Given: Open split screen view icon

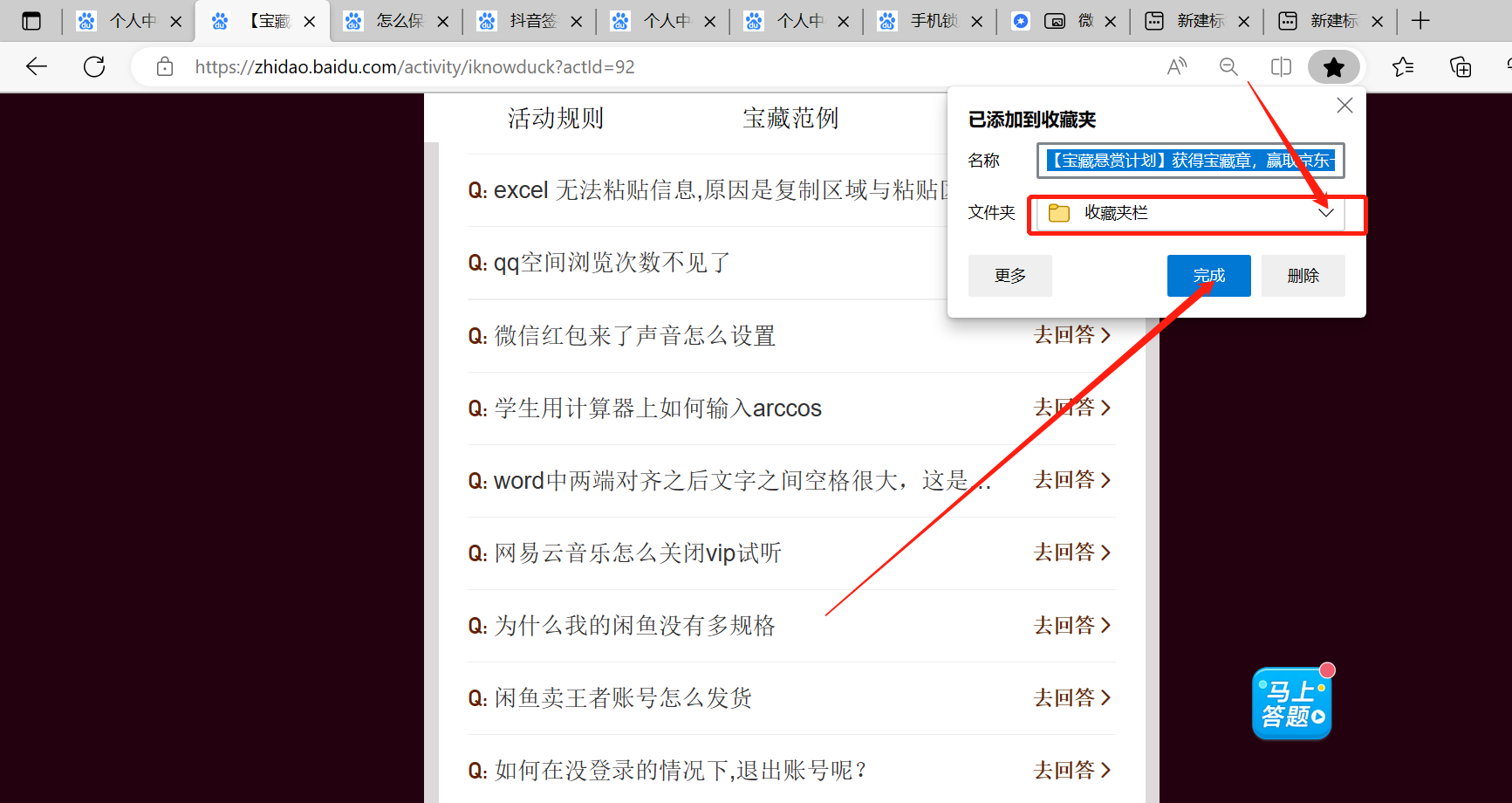Looking at the screenshot, I should point(1281,66).
